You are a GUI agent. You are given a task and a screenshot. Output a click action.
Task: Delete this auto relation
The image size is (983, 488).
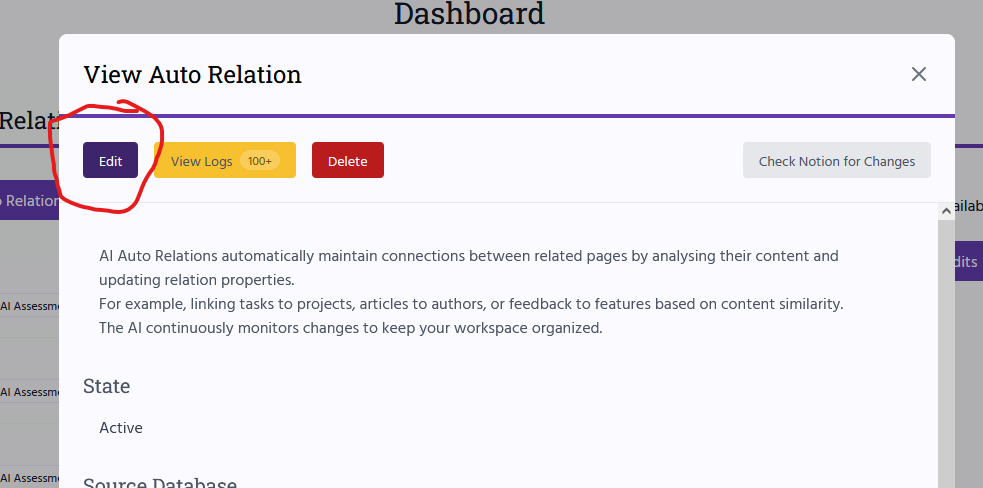tap(348, 161)
